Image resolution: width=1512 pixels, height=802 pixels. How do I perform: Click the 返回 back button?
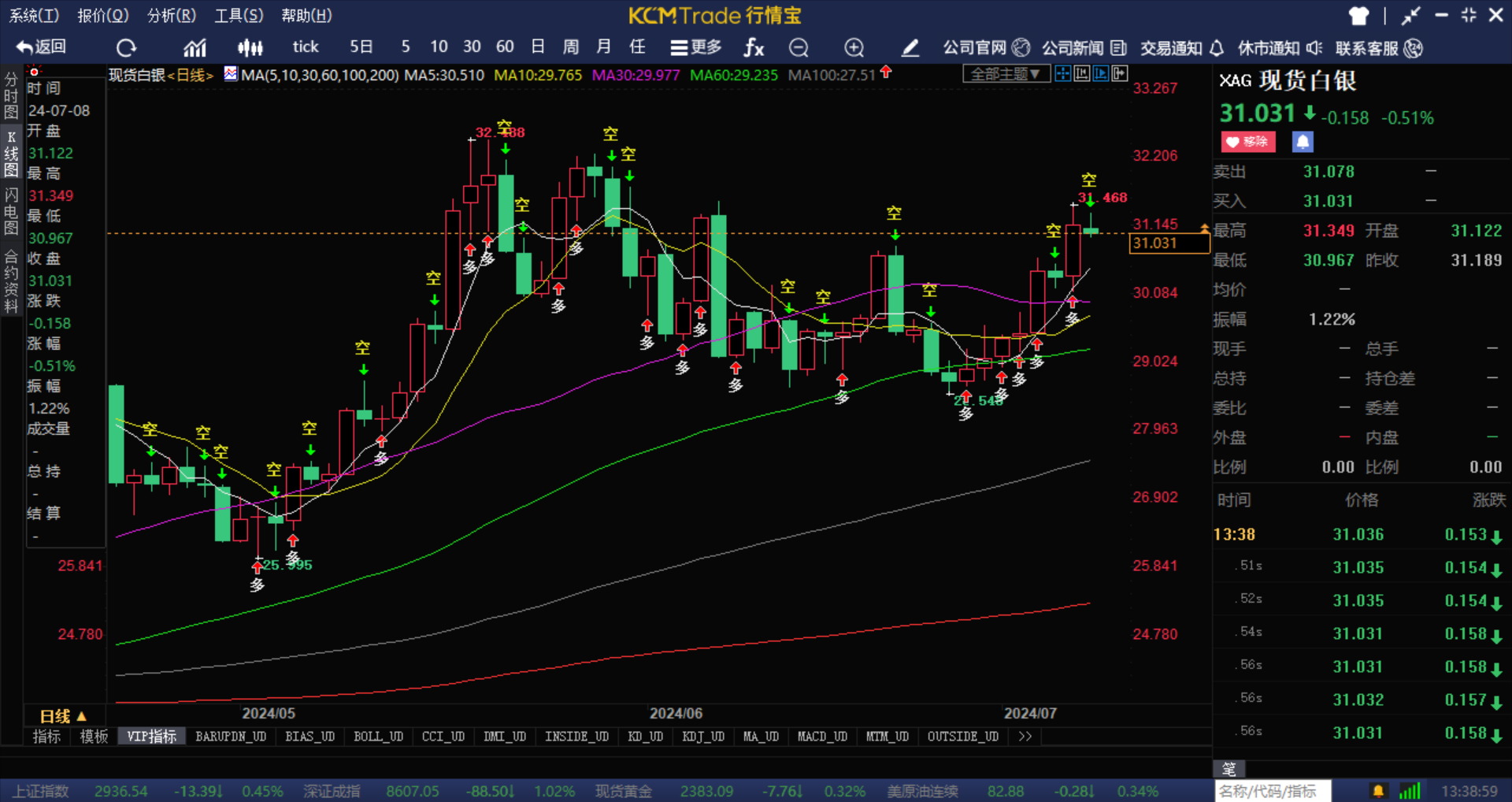coord(41,47)
